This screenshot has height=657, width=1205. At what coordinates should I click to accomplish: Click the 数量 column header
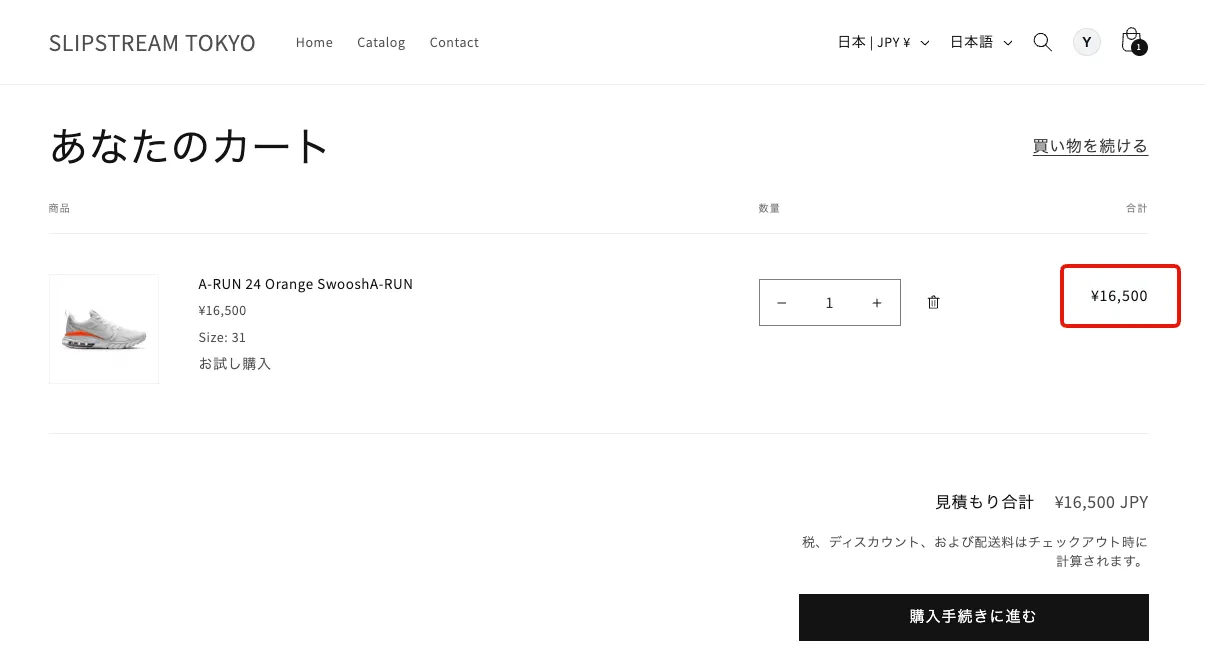[769, 208]
